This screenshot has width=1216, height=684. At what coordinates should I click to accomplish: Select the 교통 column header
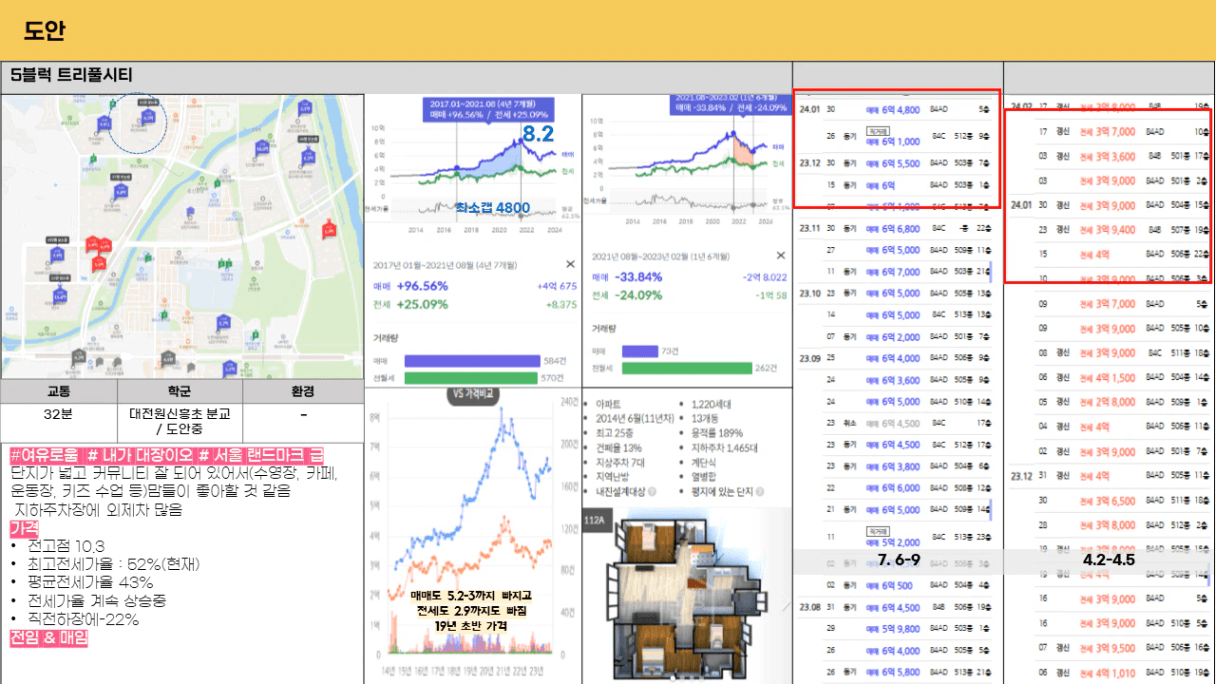59,391
